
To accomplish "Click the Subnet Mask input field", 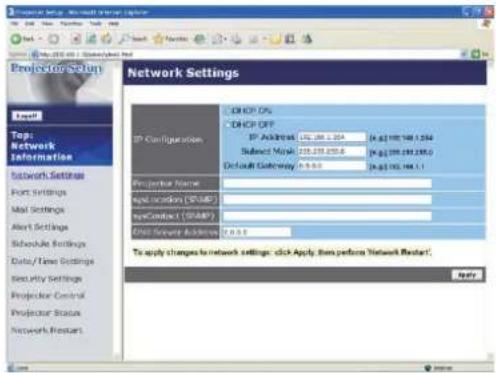I will point(332,151).
